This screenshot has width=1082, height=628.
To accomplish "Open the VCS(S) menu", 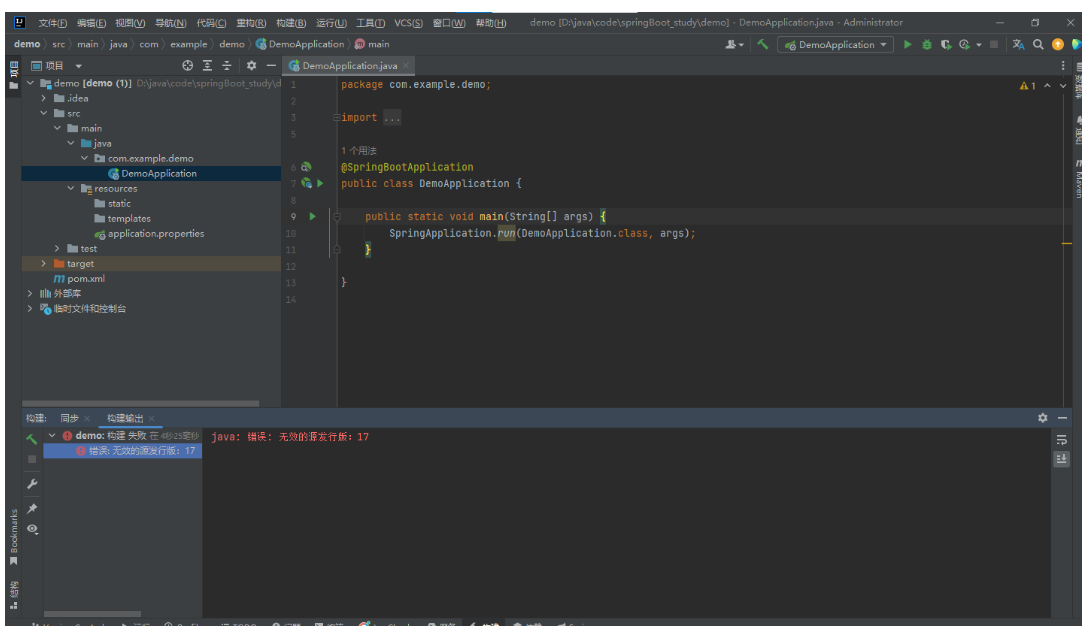I will coord(408,23).
